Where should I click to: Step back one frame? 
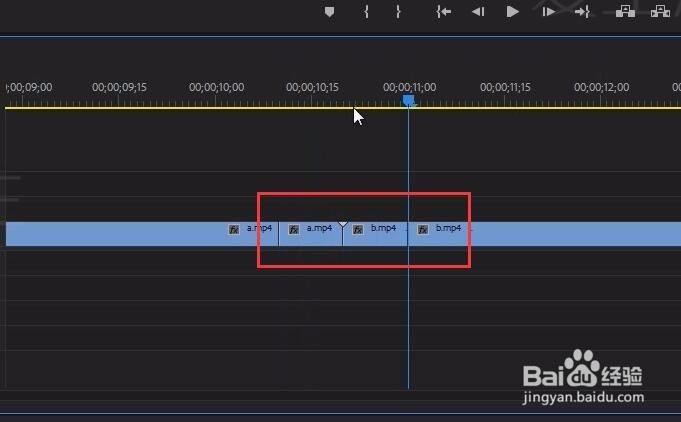pyautogui.click(x=478, y=12)
